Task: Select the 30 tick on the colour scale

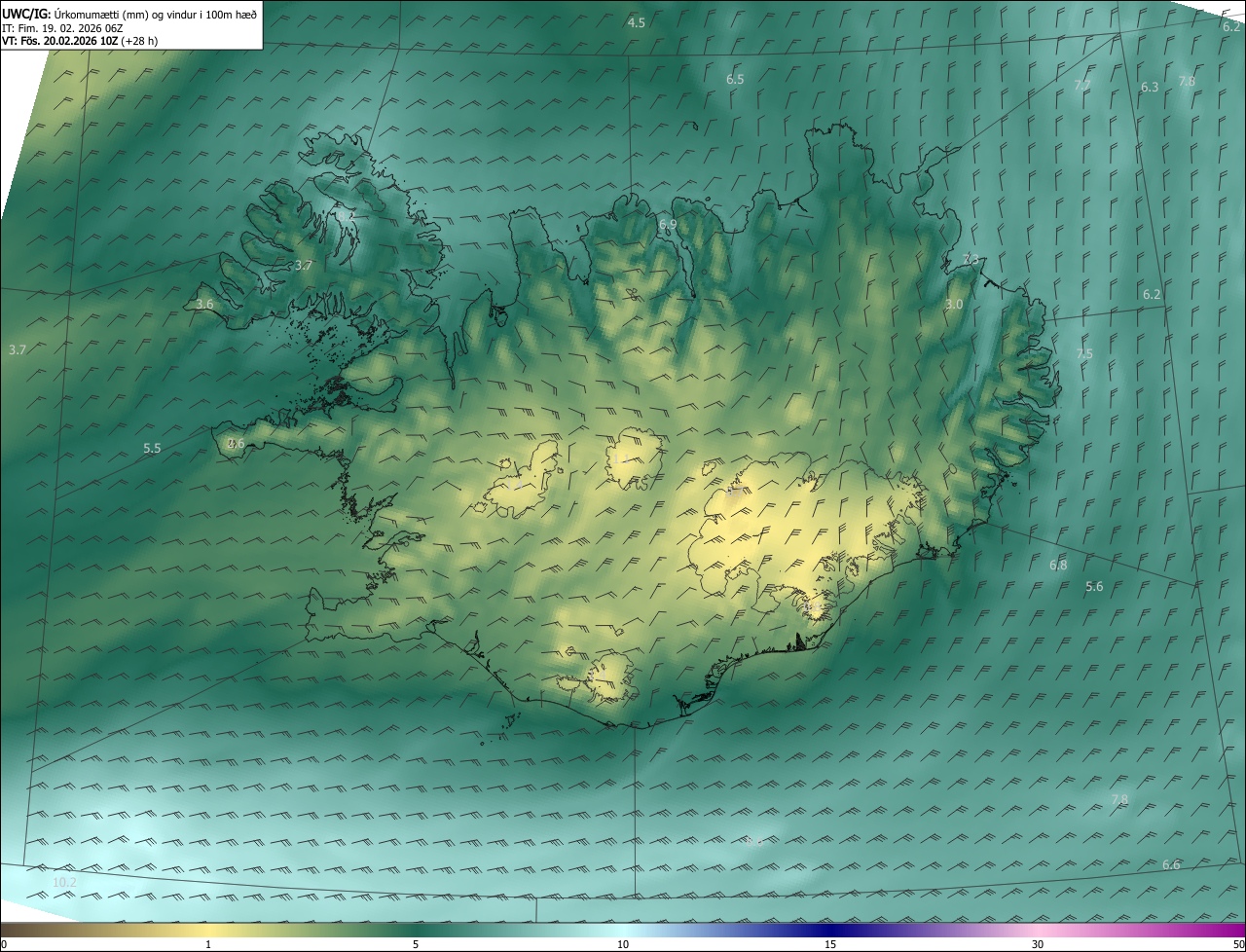Action: [1038, 945]
